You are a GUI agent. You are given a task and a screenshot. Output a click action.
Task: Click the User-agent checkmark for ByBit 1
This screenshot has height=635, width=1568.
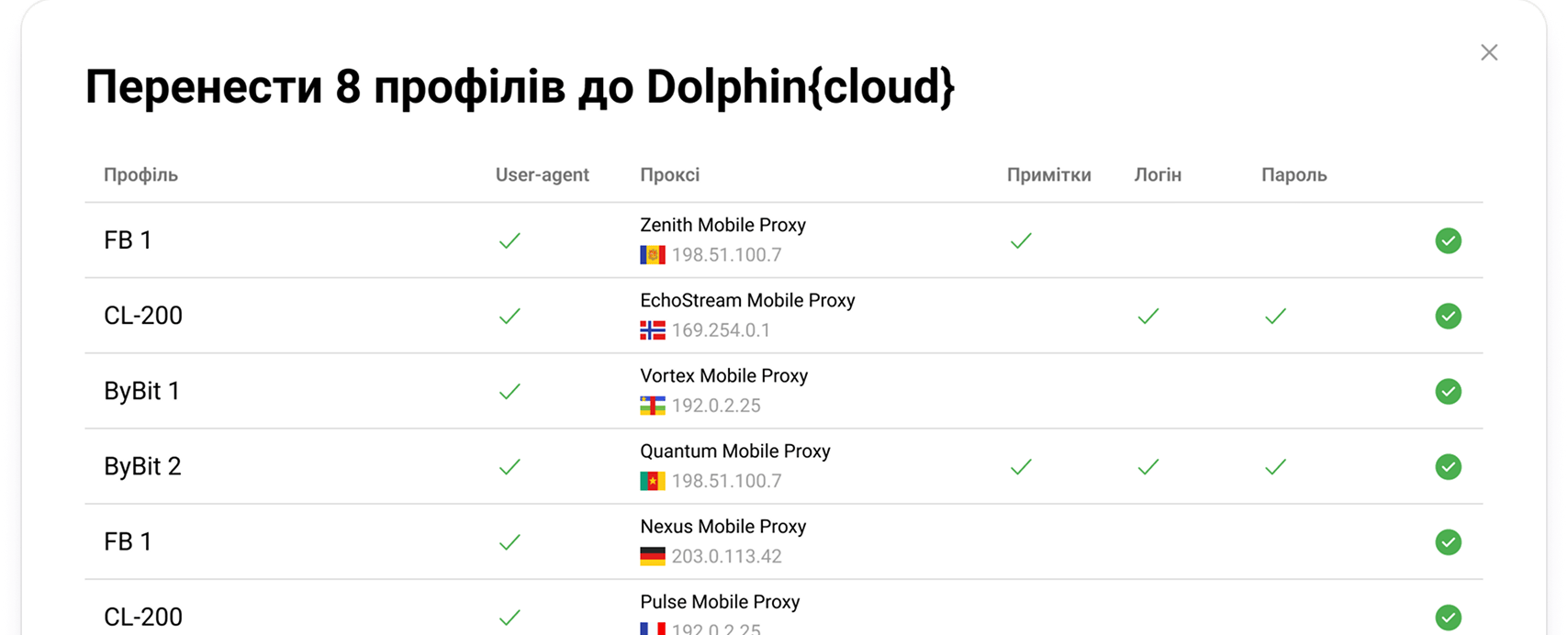coord(510,392)
